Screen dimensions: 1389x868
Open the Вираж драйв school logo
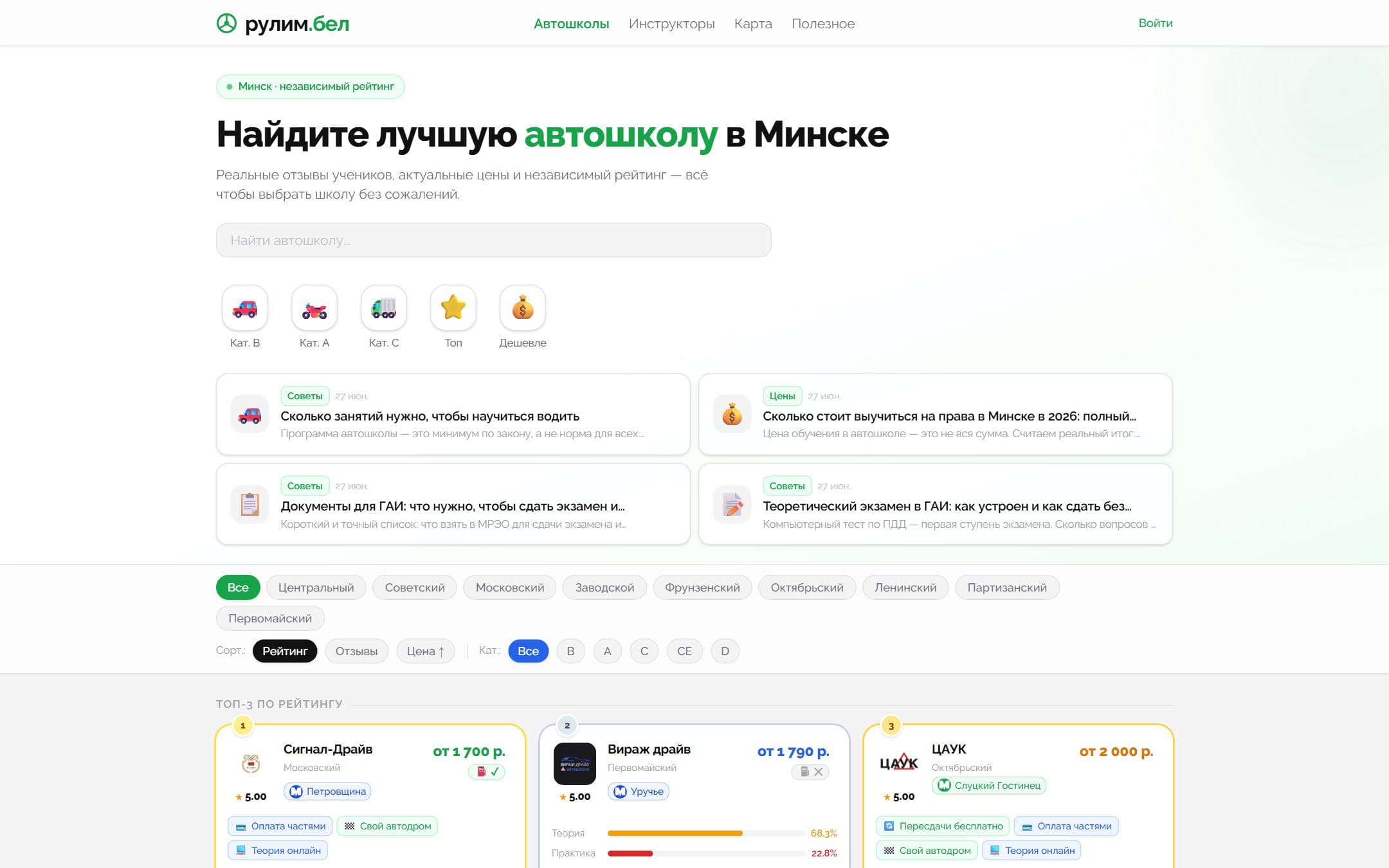(575, 763)
